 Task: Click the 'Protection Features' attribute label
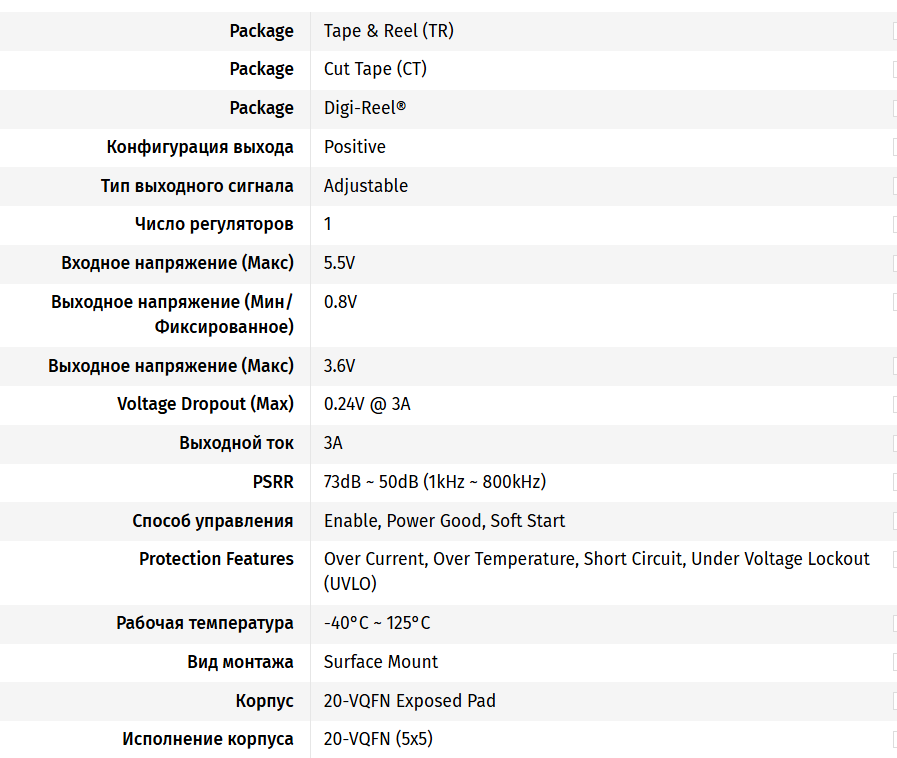pyautogui.click(x=216, y=559)
